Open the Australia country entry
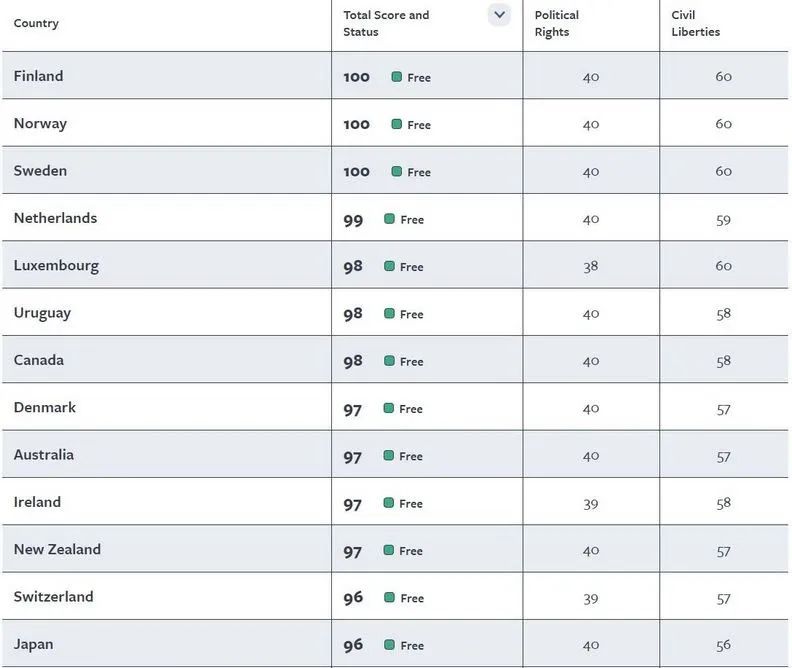 pos(44,455)
